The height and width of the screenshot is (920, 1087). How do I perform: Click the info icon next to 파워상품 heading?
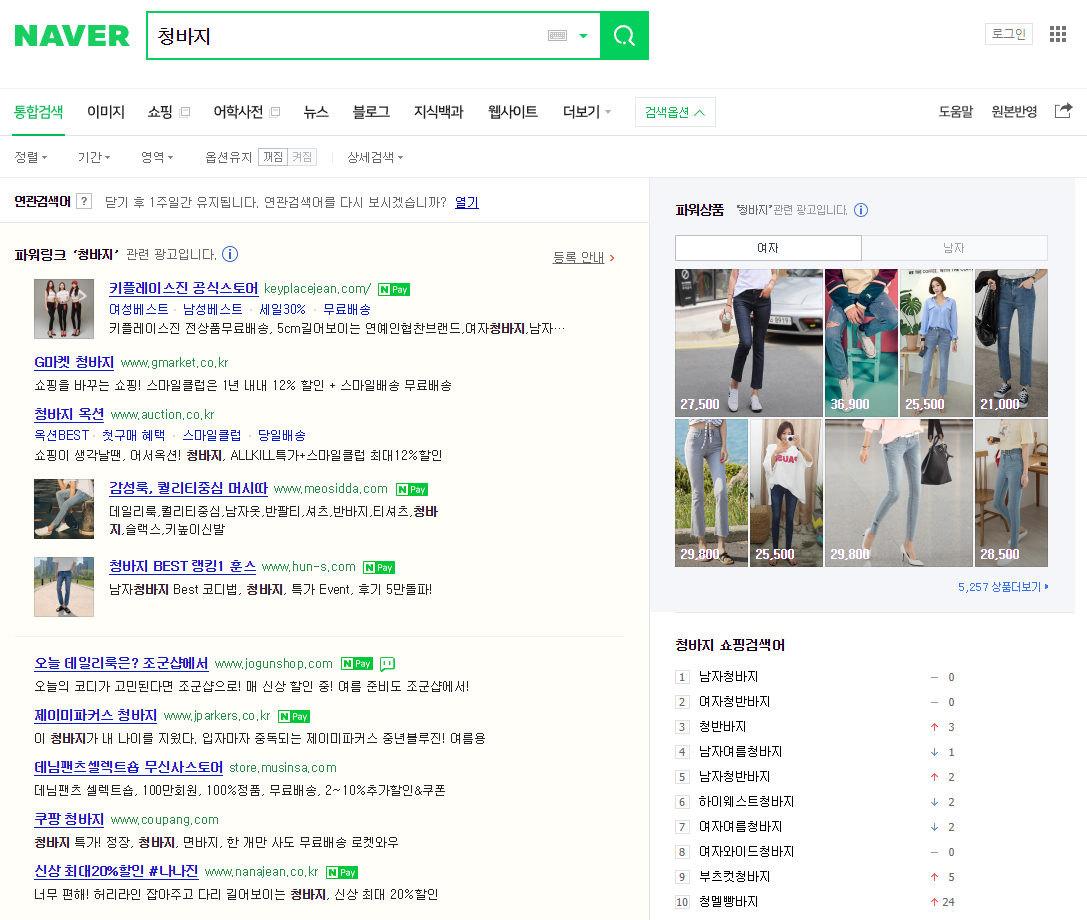coord(861,210)
